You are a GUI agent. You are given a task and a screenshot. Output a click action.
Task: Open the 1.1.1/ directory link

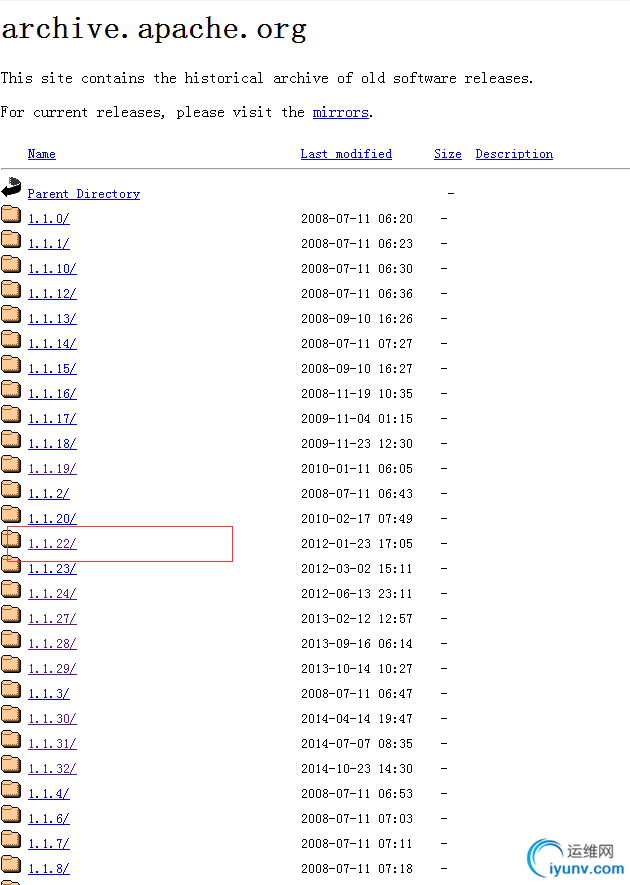[x=49, y=244]
